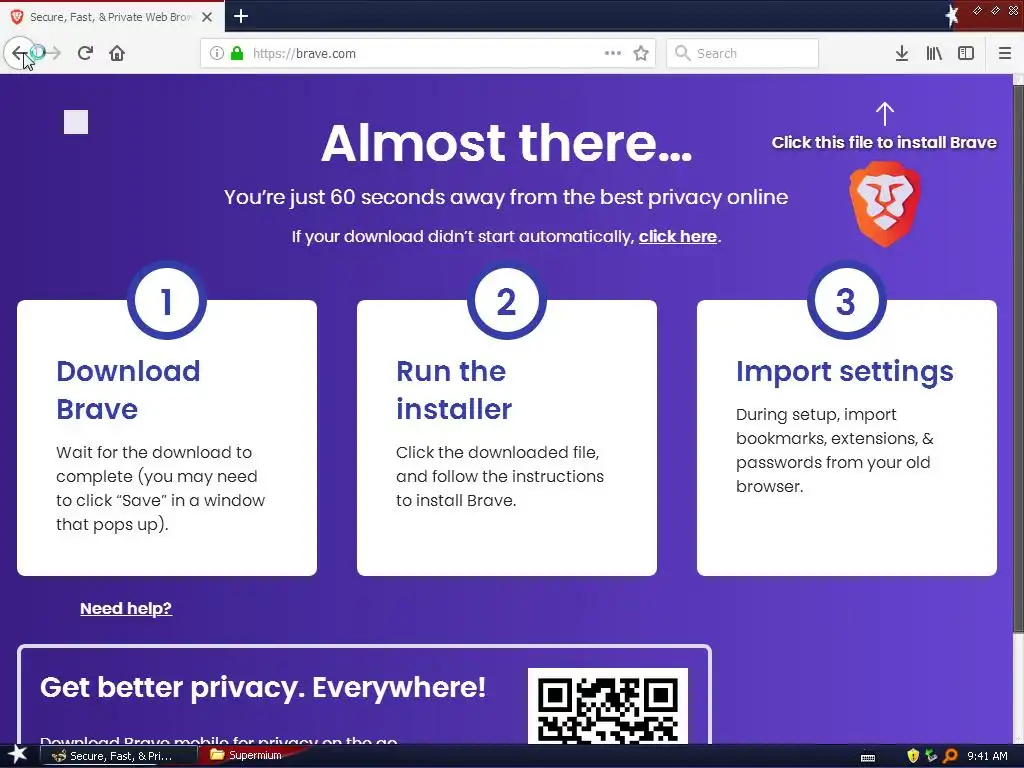Click the green secure connection padlock
This screenshot has width=1024, height=768.
click(x=237, y=53)
